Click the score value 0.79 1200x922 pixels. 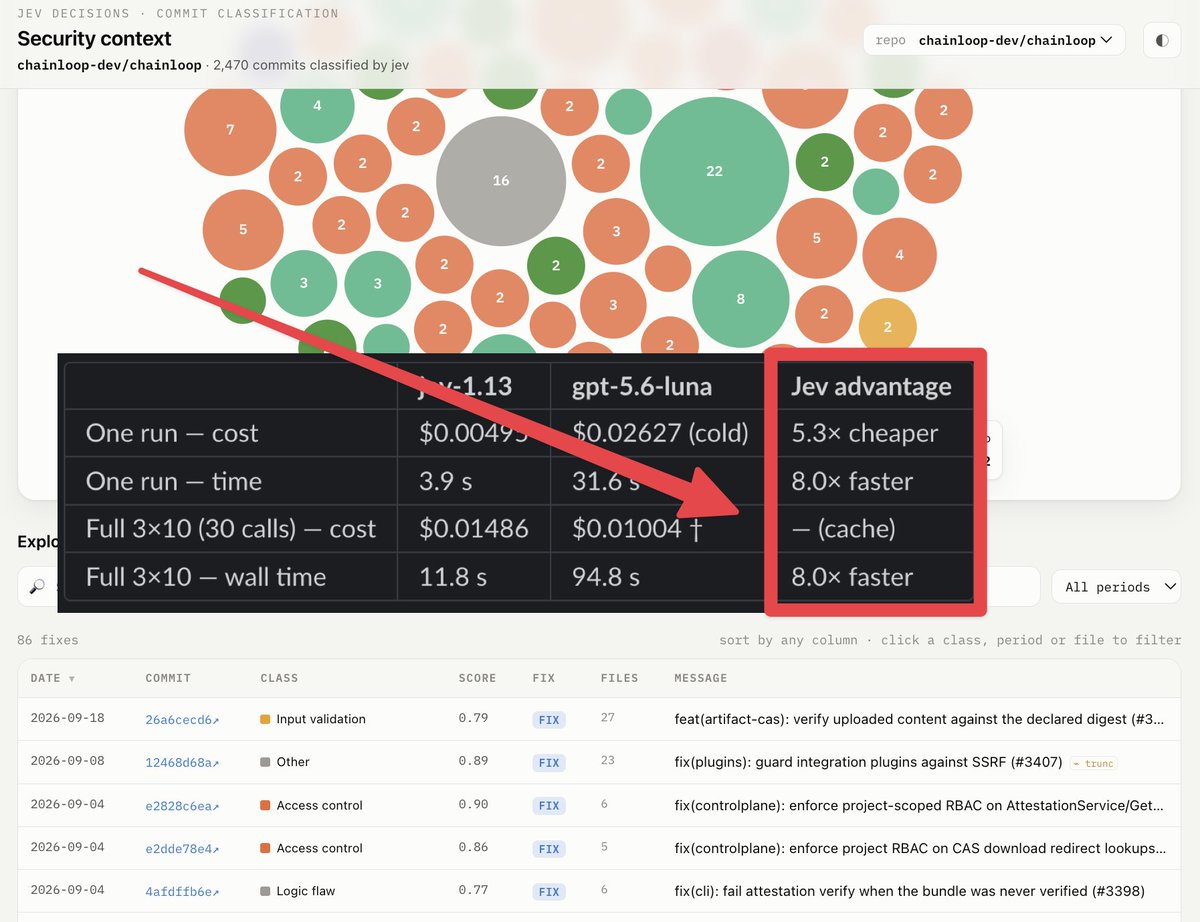(x=473, y=718)
